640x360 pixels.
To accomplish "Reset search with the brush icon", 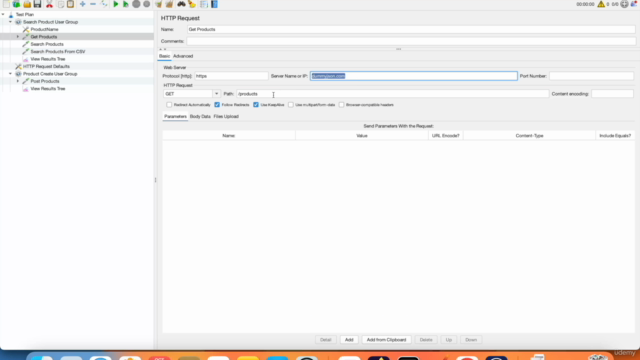I will click(x=192, y=4).
